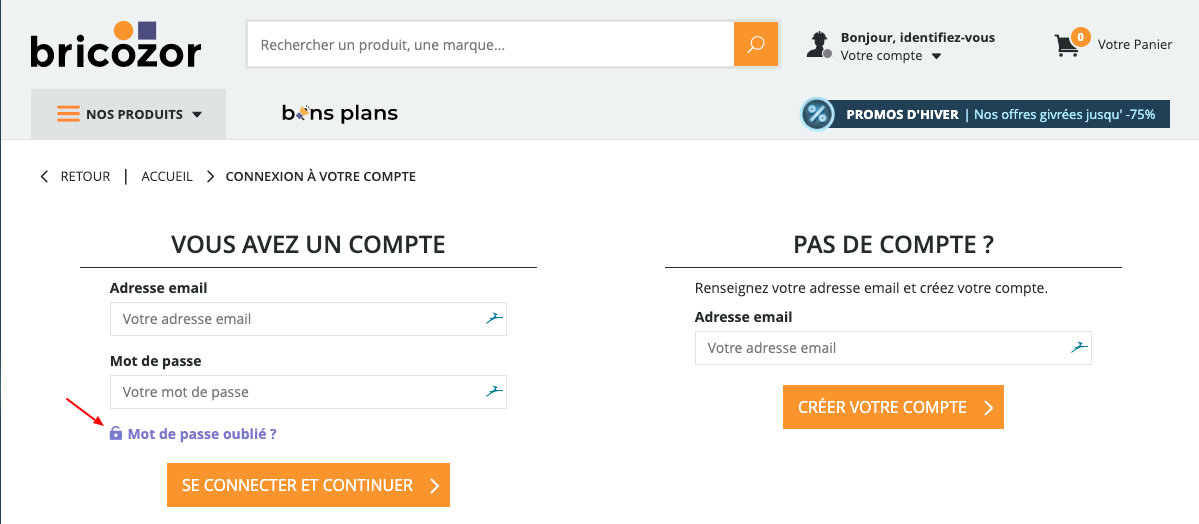
Task: Click the Retour back chevron
Action: click(x=44, y=177)
